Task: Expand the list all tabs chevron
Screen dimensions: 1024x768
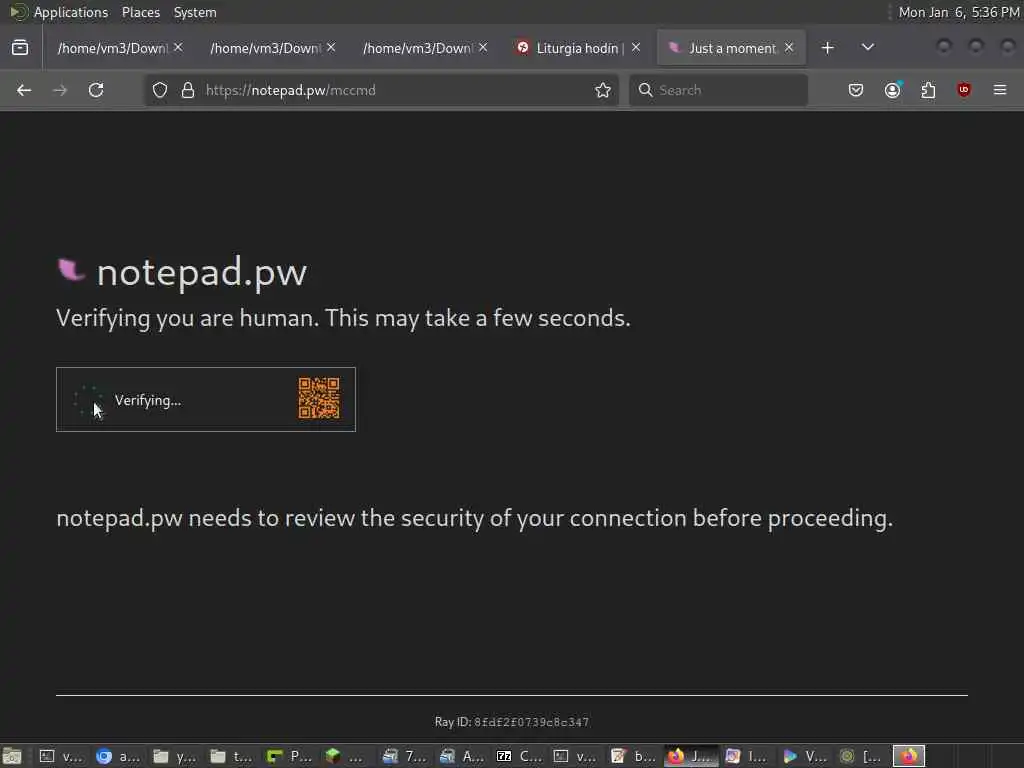Action: (x=868, y=48)
